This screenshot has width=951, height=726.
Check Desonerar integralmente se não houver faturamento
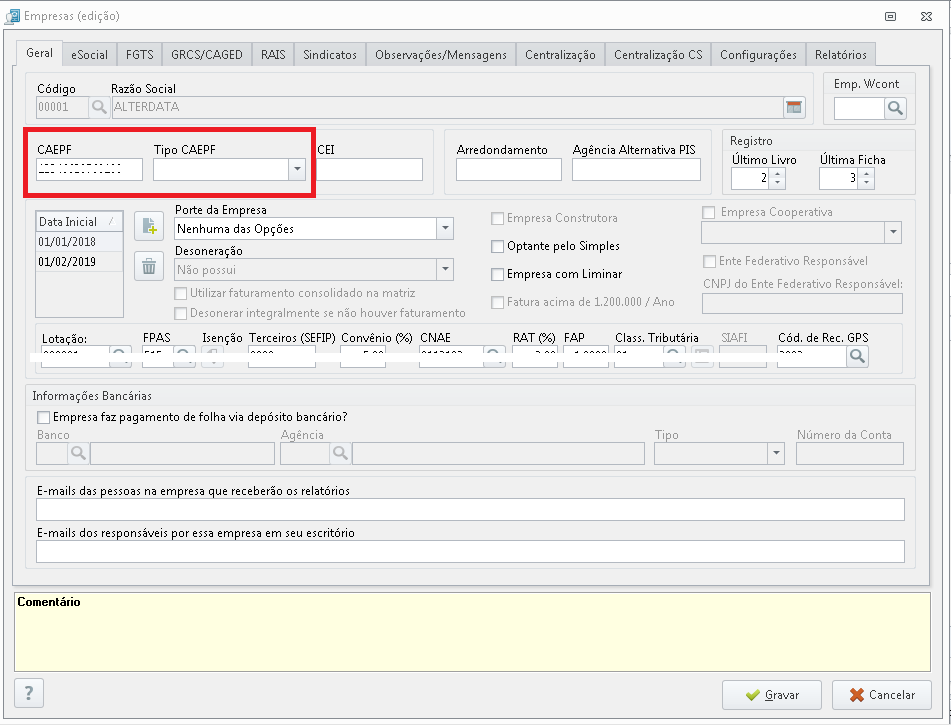tap(180, 314)
